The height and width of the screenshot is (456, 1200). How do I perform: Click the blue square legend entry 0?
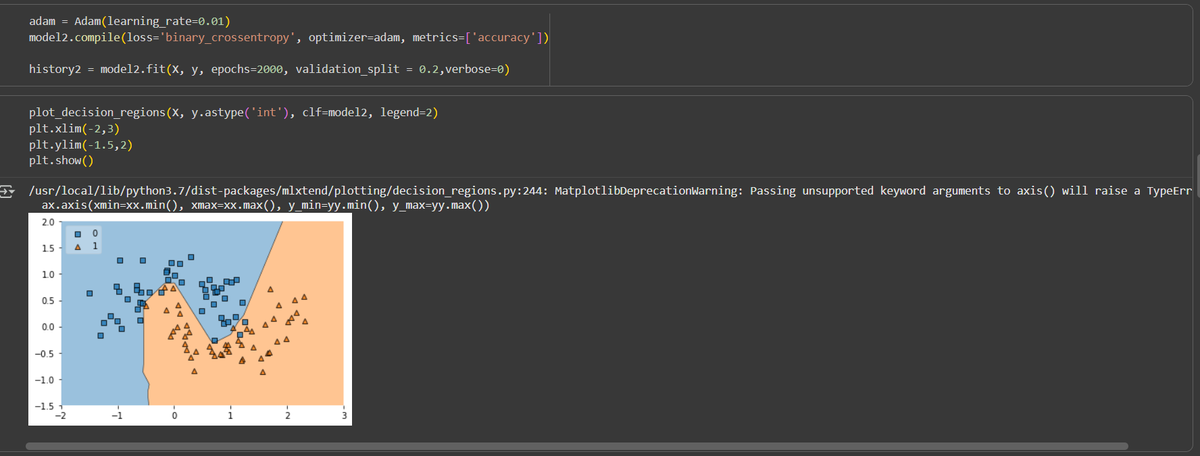[x=86, y=233]
